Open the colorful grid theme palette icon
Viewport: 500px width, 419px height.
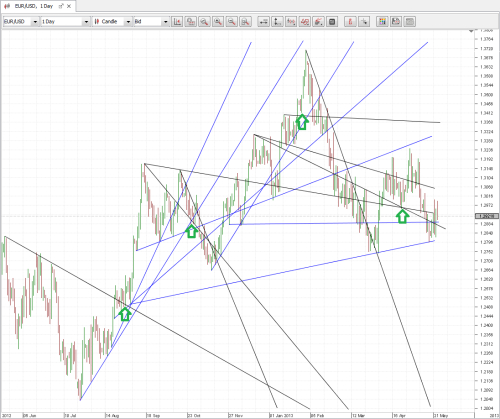[382, 22]
